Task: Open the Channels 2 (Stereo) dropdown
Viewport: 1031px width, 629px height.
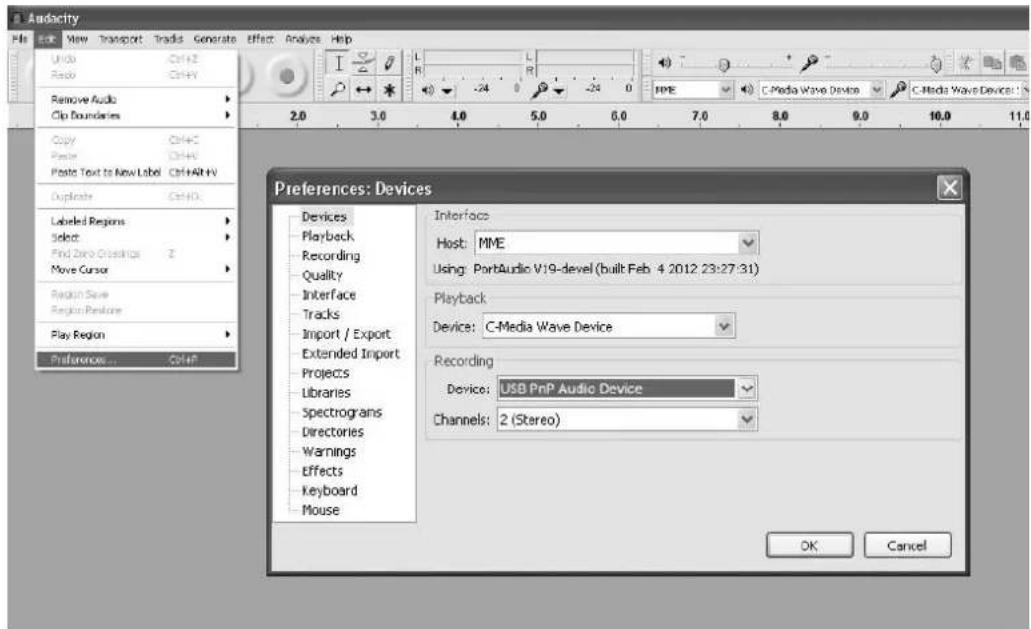Action: pos(627,419)
